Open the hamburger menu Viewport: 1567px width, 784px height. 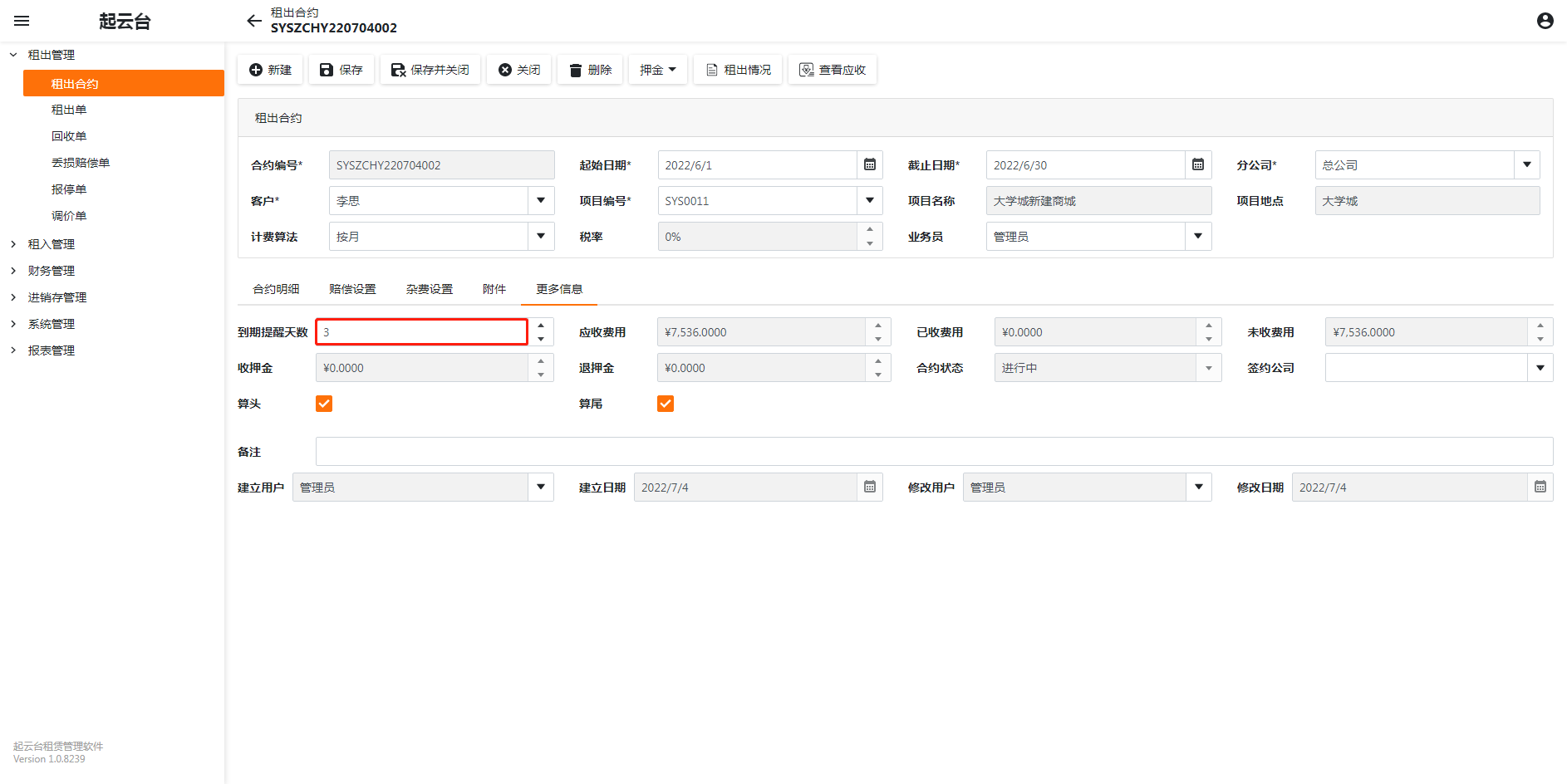click(x=22, y=21)
